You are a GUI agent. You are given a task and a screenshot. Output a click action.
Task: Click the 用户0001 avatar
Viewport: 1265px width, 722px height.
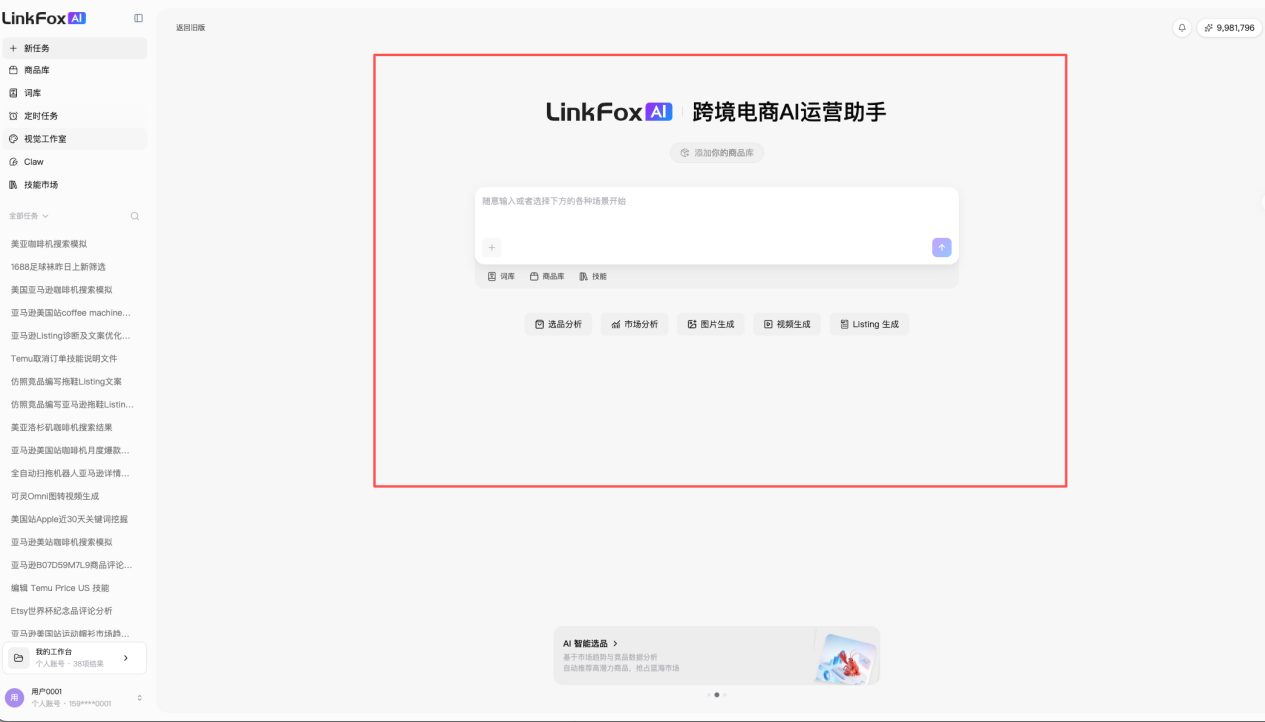(x=15, y=697)
